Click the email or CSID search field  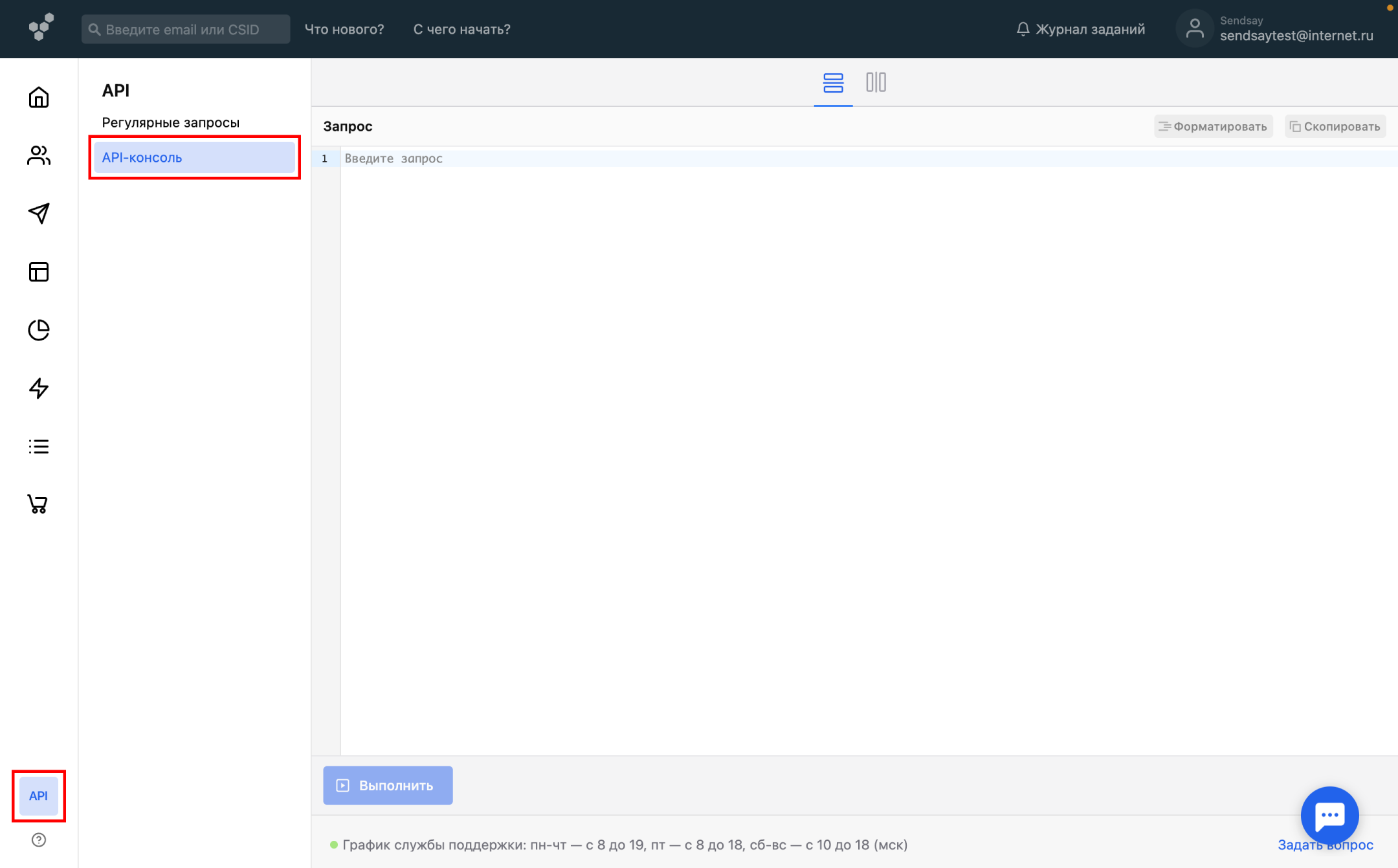[x=186, y=30]
